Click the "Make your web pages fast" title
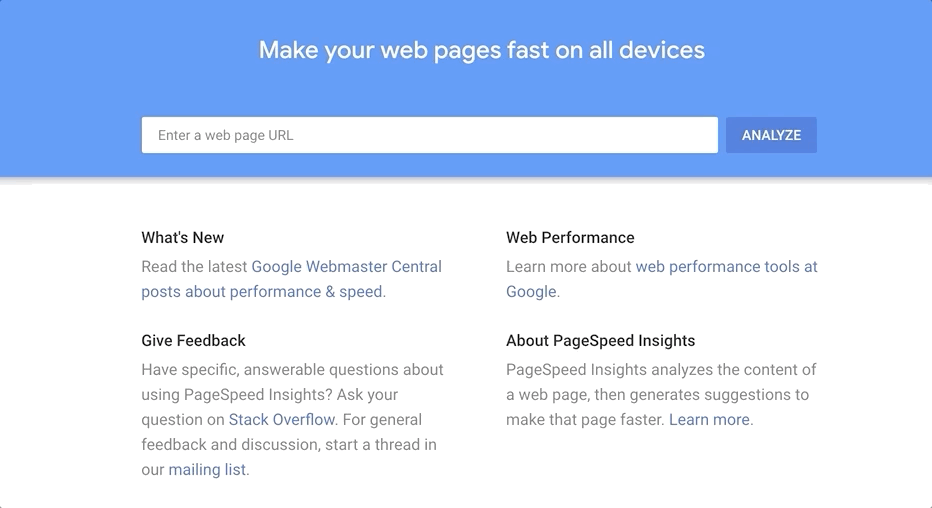Viewport: 932px width, 508px height. pos(481,50)
